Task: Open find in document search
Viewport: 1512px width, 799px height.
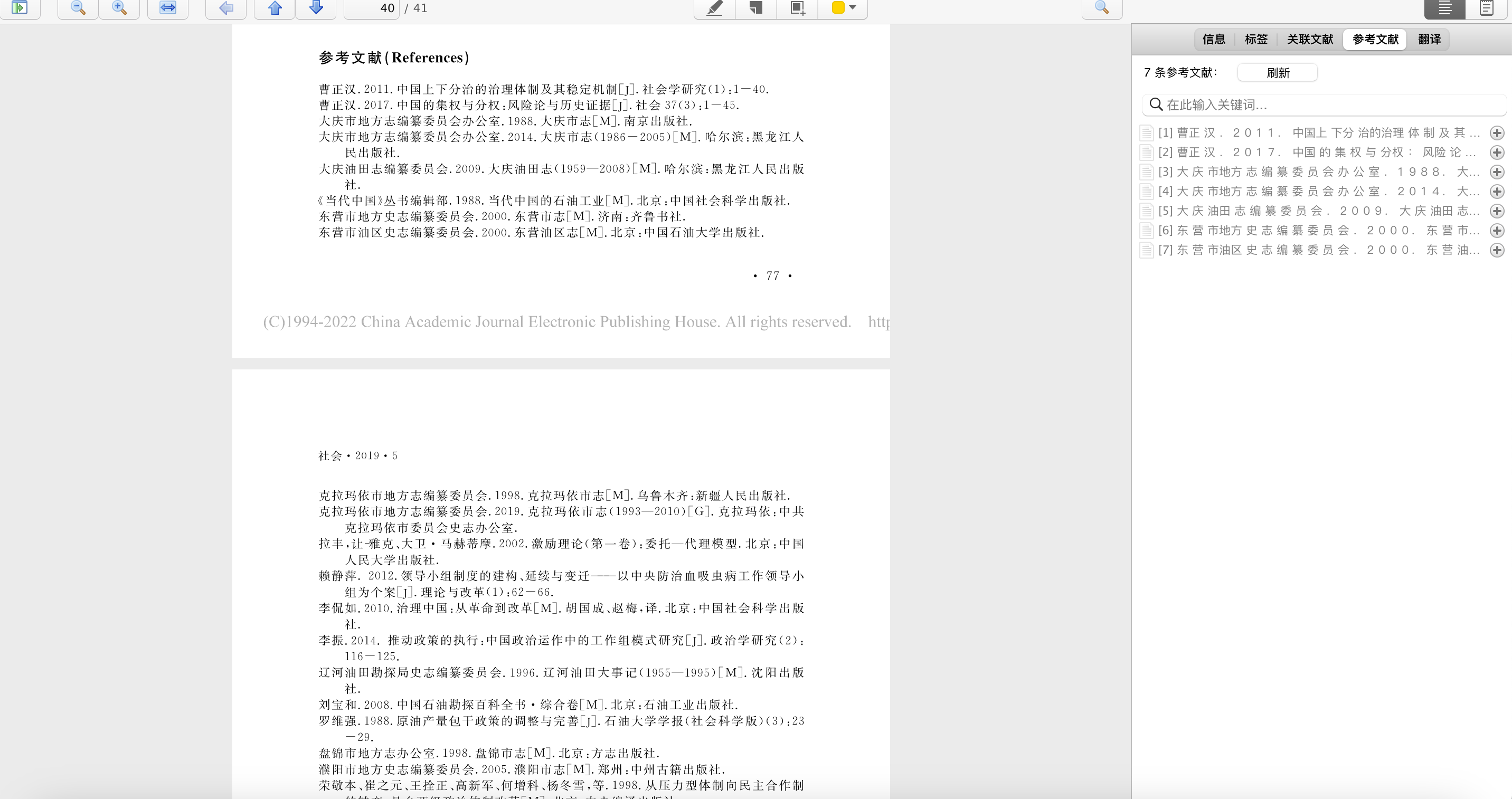Action: (1102, 8)
